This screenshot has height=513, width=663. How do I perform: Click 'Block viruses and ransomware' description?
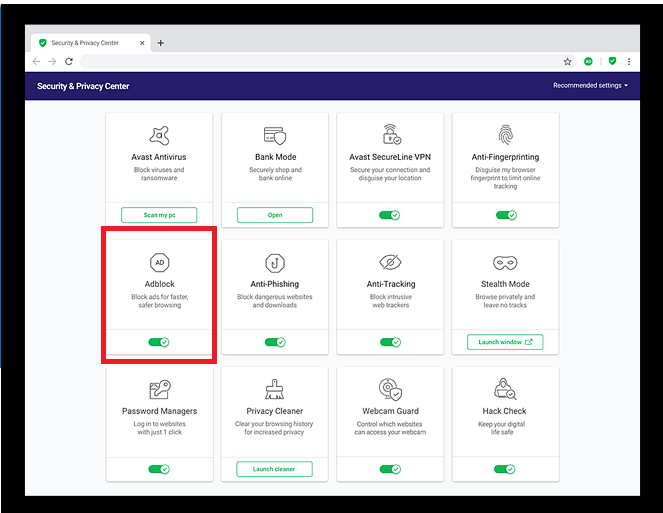coord(159,174)
